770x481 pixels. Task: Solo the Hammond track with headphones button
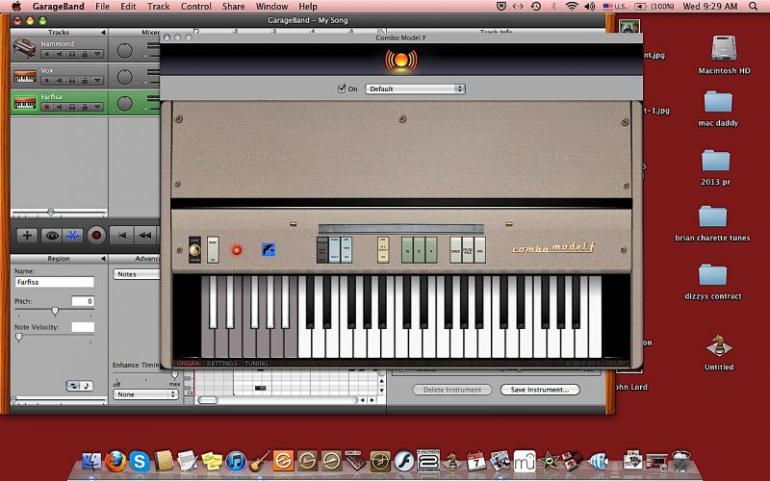coord(72,54)
